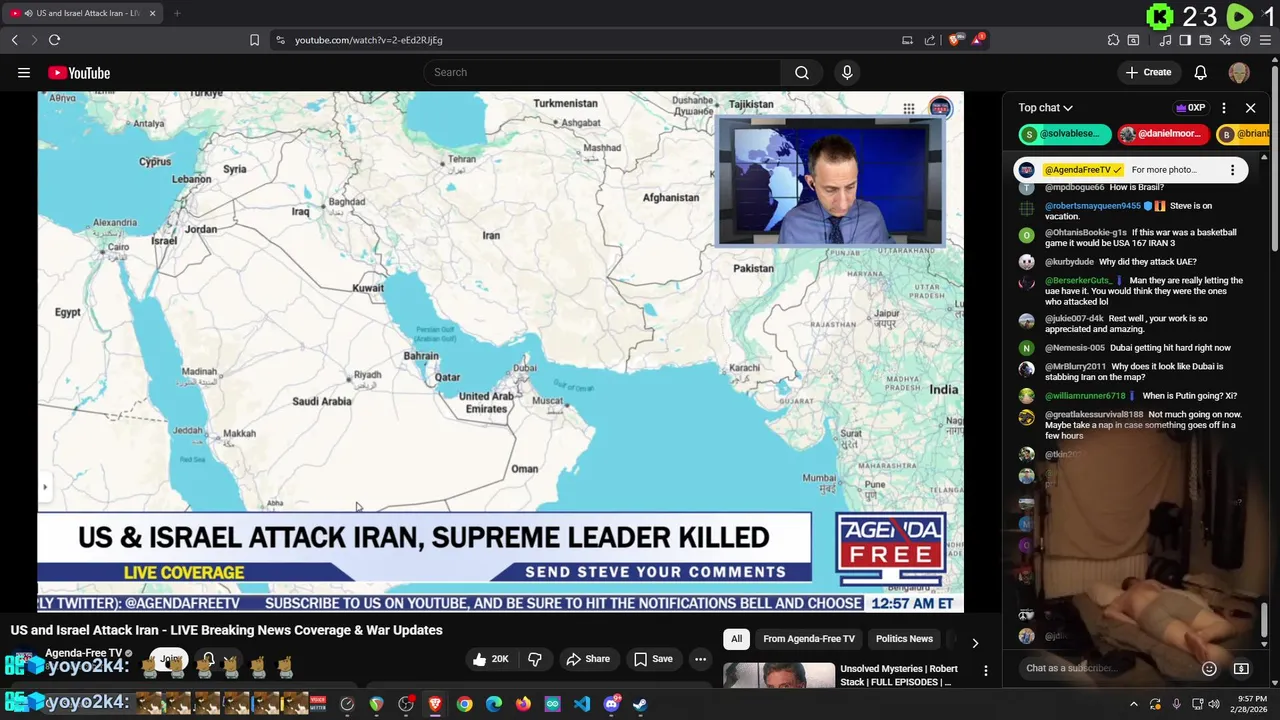Open Brave VPN shield icon
Screen dimensions: 1280x720
1245,40
